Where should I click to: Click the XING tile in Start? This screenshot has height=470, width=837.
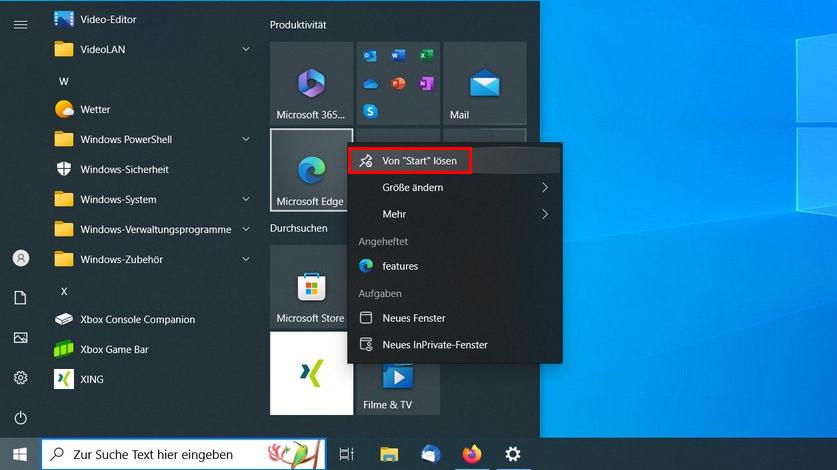pyautogui.click(x=311, y=373)
